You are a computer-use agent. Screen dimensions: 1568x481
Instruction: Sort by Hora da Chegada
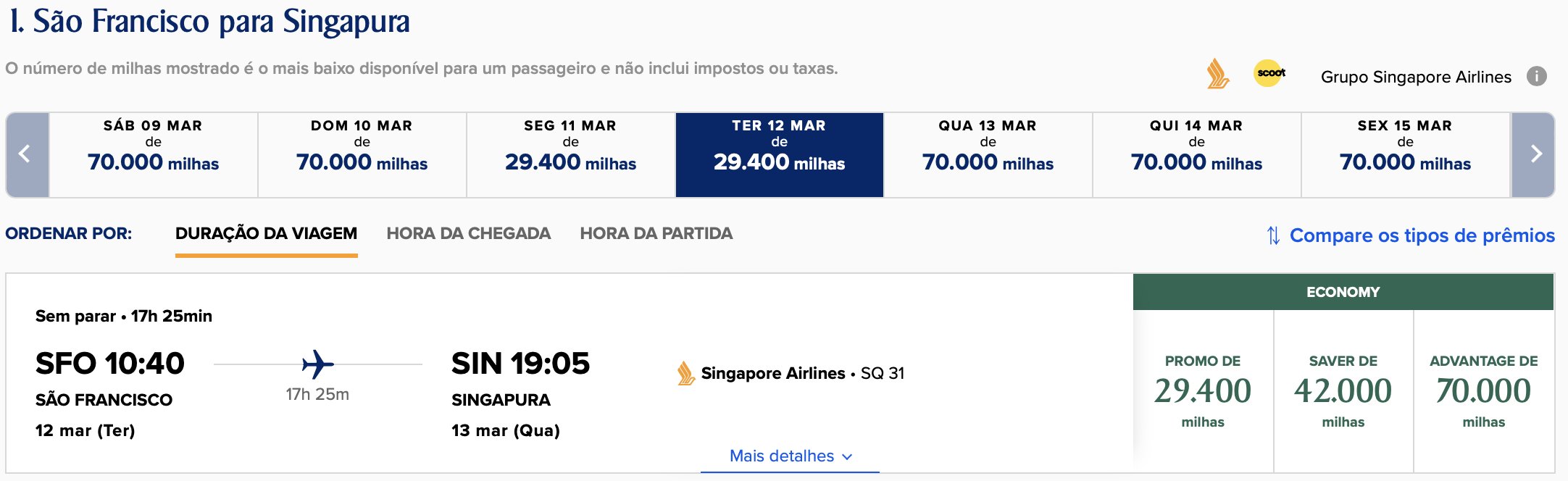coord(469,233)
